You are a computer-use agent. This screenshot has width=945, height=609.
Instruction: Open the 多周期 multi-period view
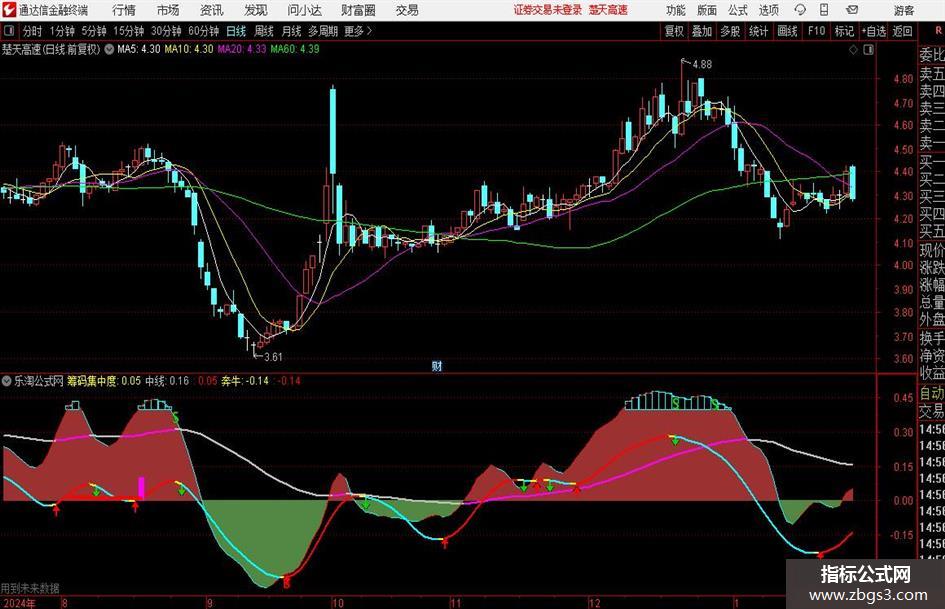click(x=323, y=31)
